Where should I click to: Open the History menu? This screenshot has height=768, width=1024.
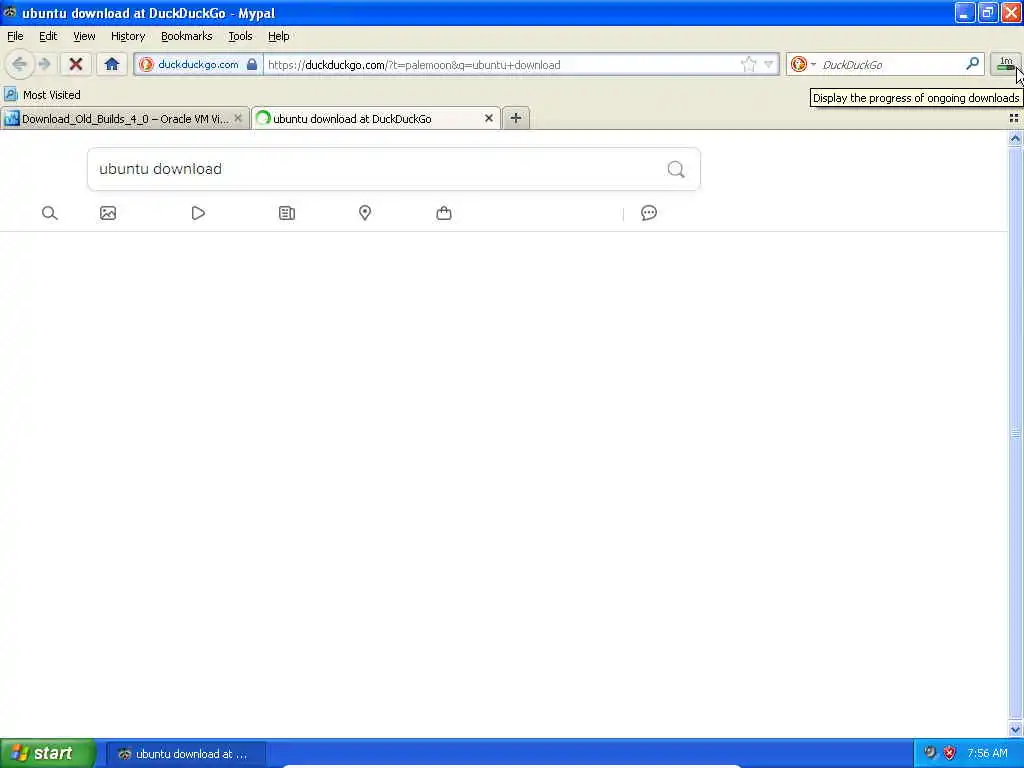click(x=127, y=36)
